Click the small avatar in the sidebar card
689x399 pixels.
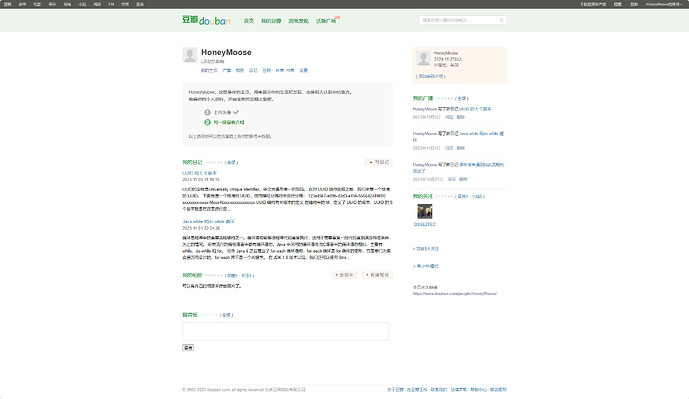pos(424,58)
